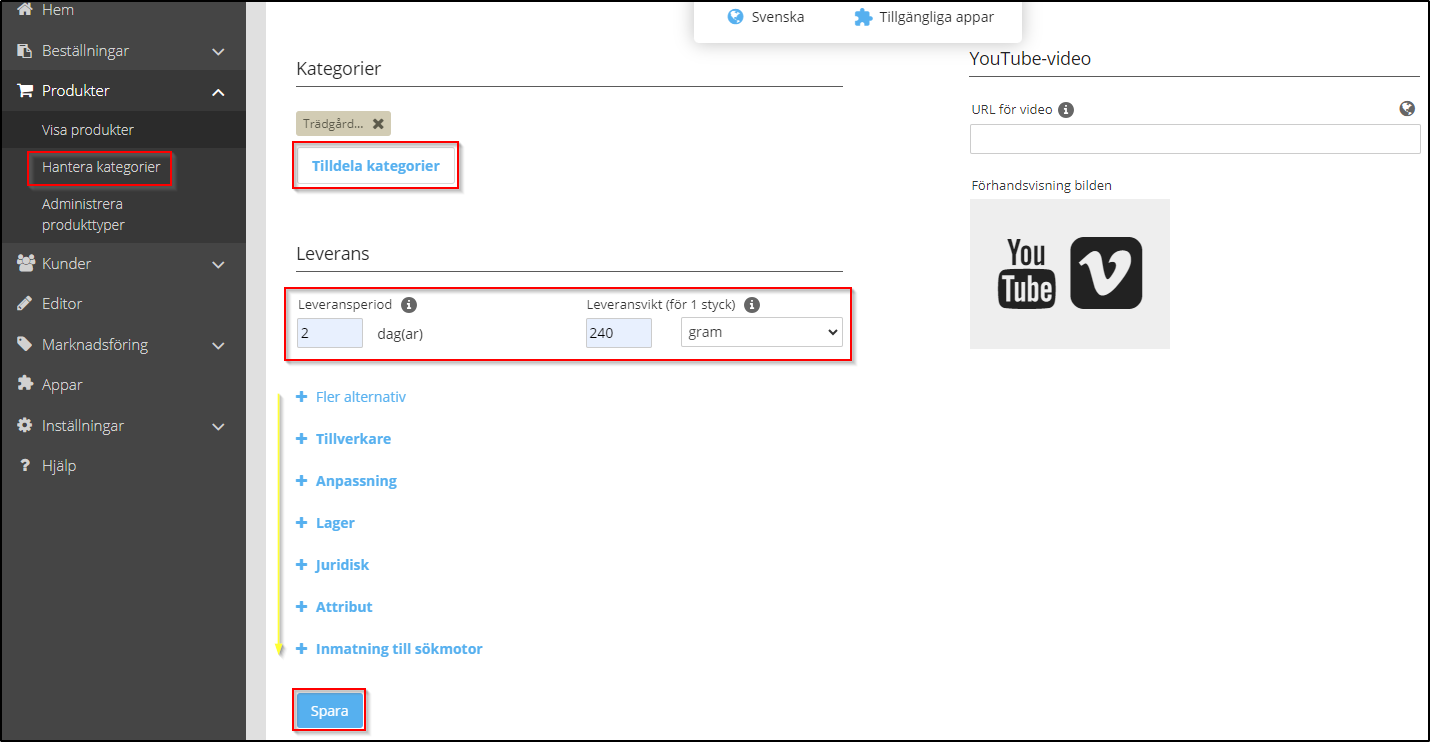Go to Visa produkter in the sidebar
Viewport: 1430px width, 742px height.
[88, 130]
